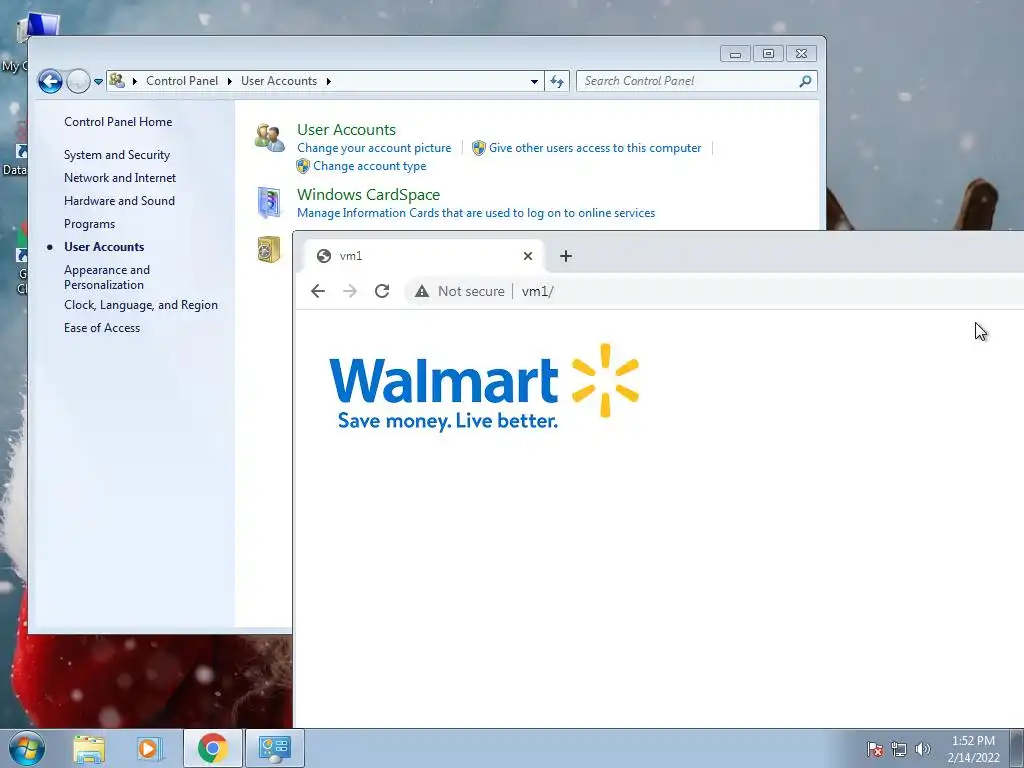The width and height of the screenshot is (1024, 768).
Task: Click the network tray icon
Action: [899, 749]
